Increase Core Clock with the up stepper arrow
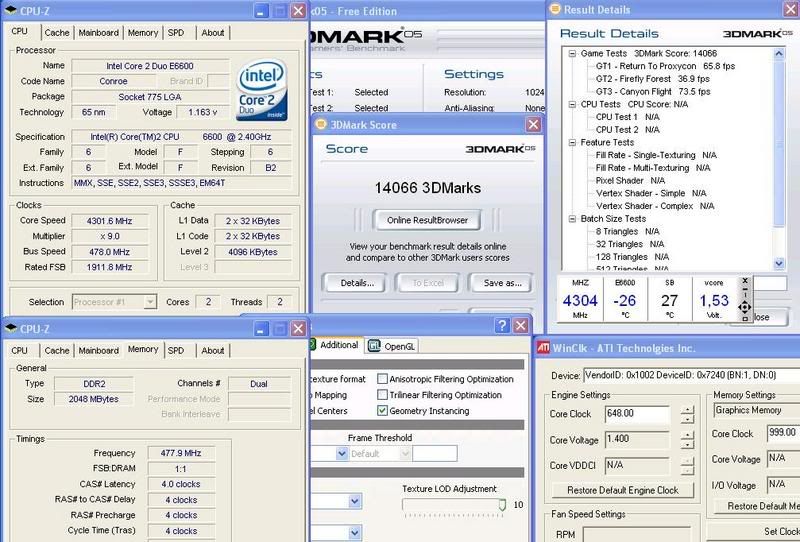This screenshot has height=542, width=800. (687, 409)
